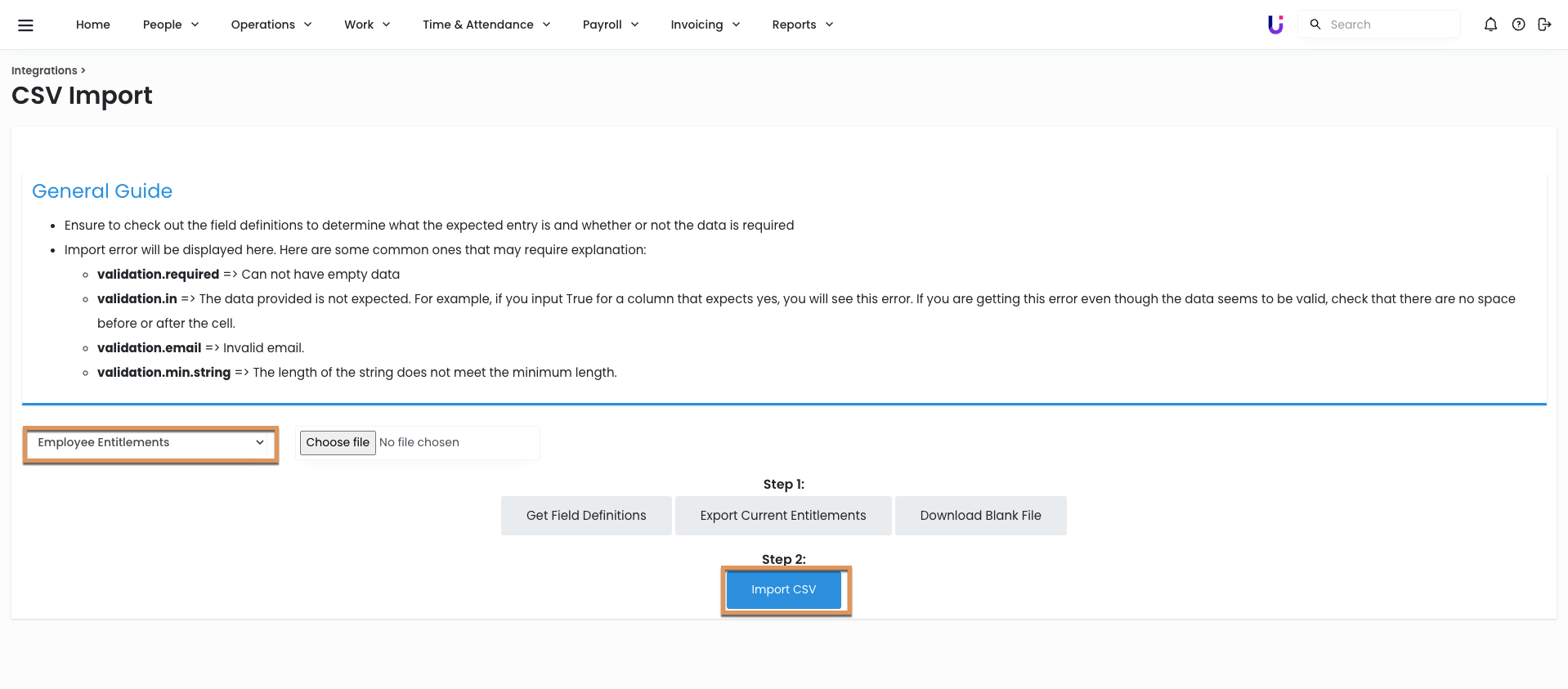Open the Payroll menu

pos(610,25)
